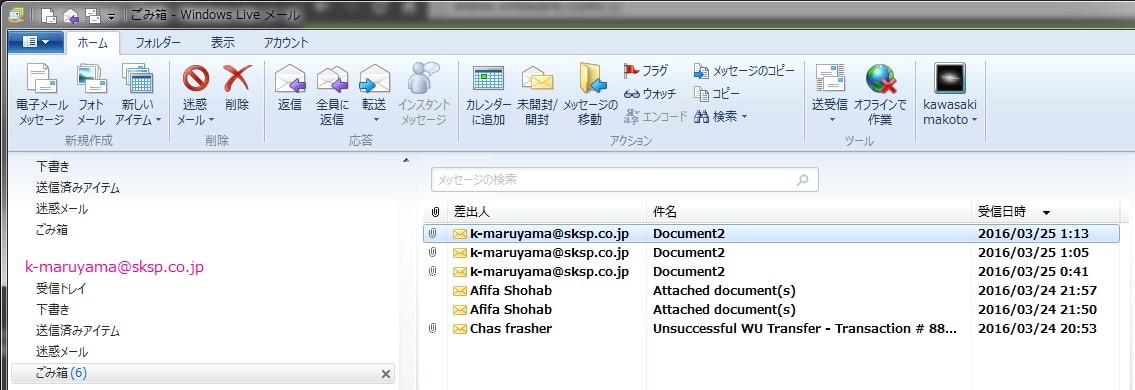Click the X beside ごみ箱 (6)

click(x=386, y=373)
